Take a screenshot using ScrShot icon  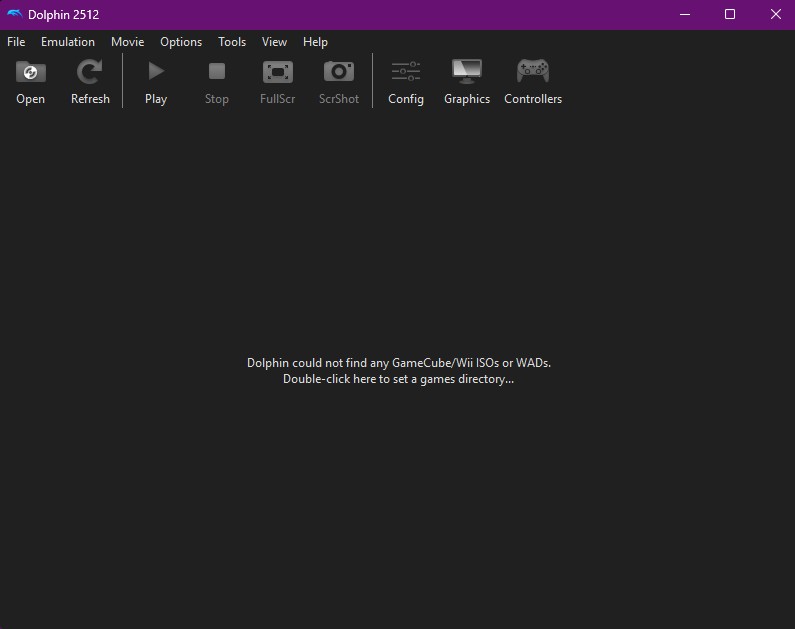point(339,73)
